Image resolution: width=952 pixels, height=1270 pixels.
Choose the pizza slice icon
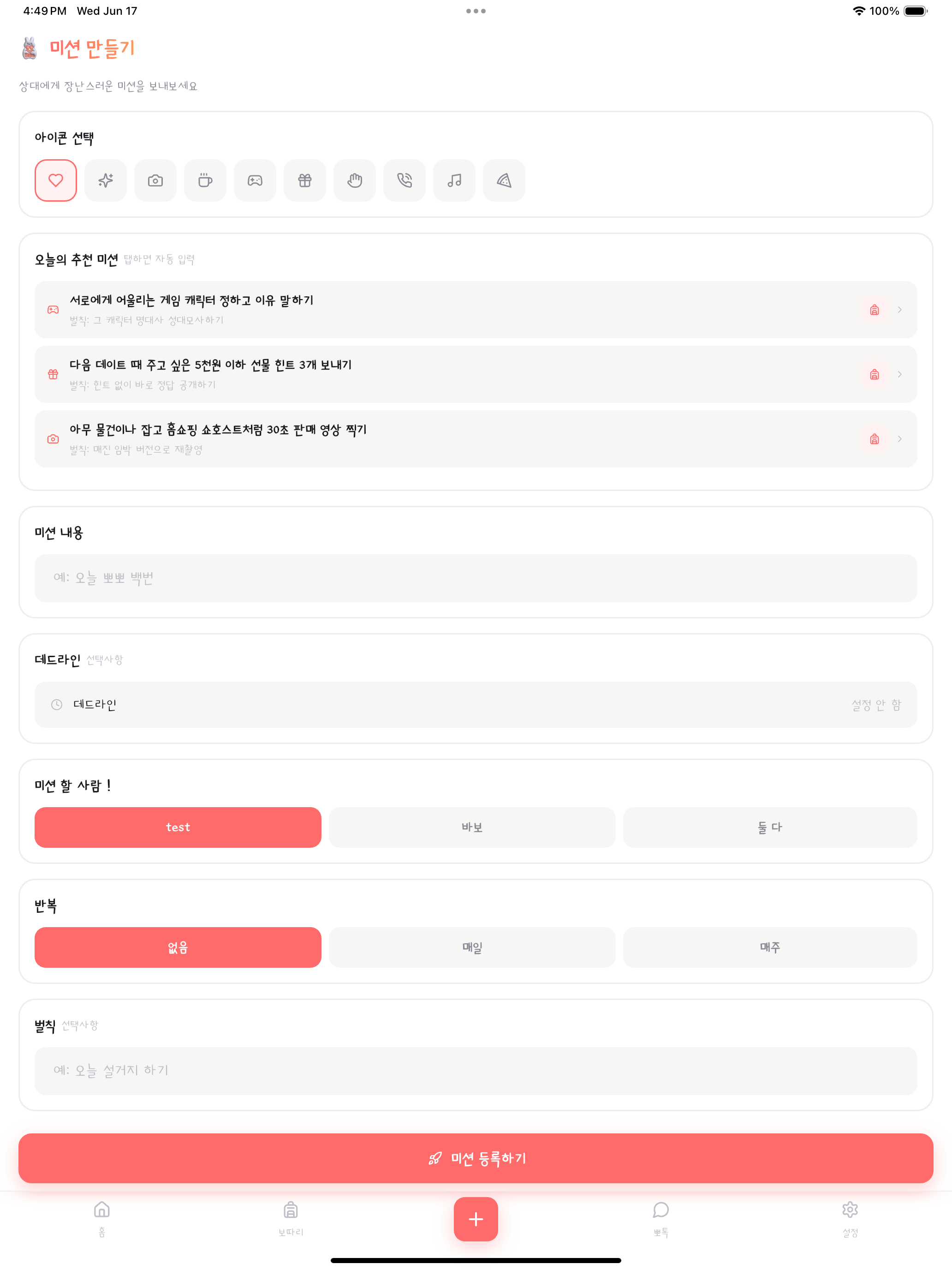[505, 180]
